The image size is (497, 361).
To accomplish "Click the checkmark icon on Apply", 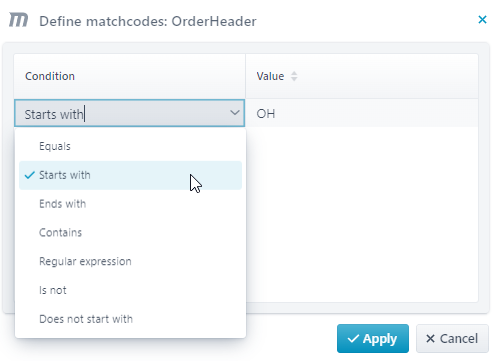I will click(353, 339).
